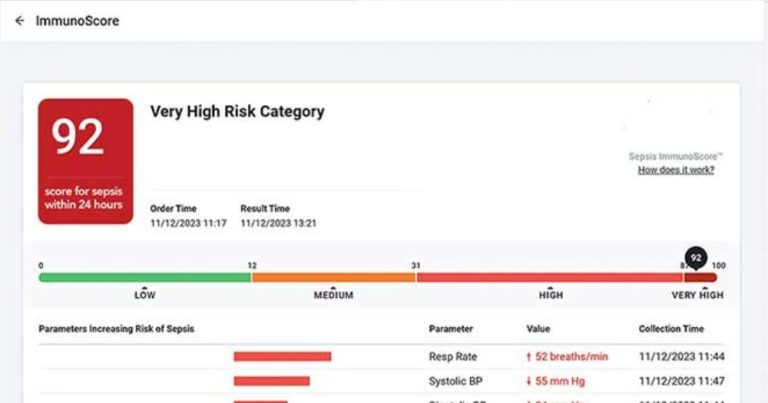Click the Resp Rate red contribution bar
The image size is (768, 403).
[x=282, y=356]
